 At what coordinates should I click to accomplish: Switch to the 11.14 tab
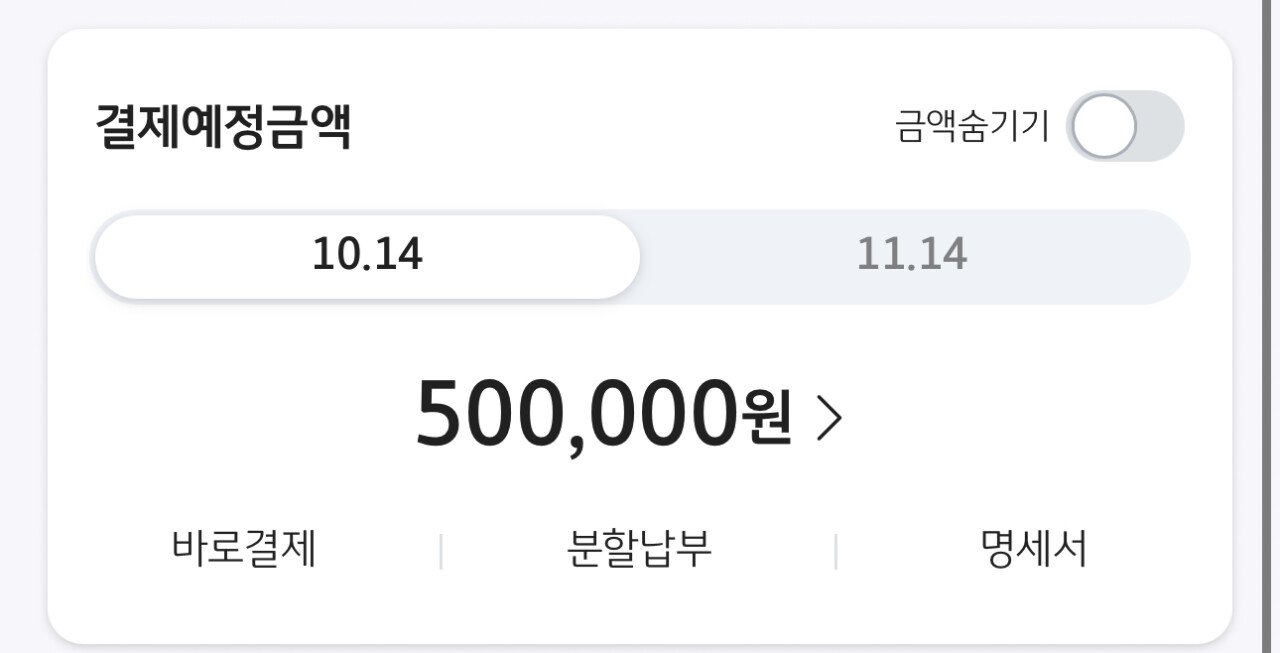912,256
